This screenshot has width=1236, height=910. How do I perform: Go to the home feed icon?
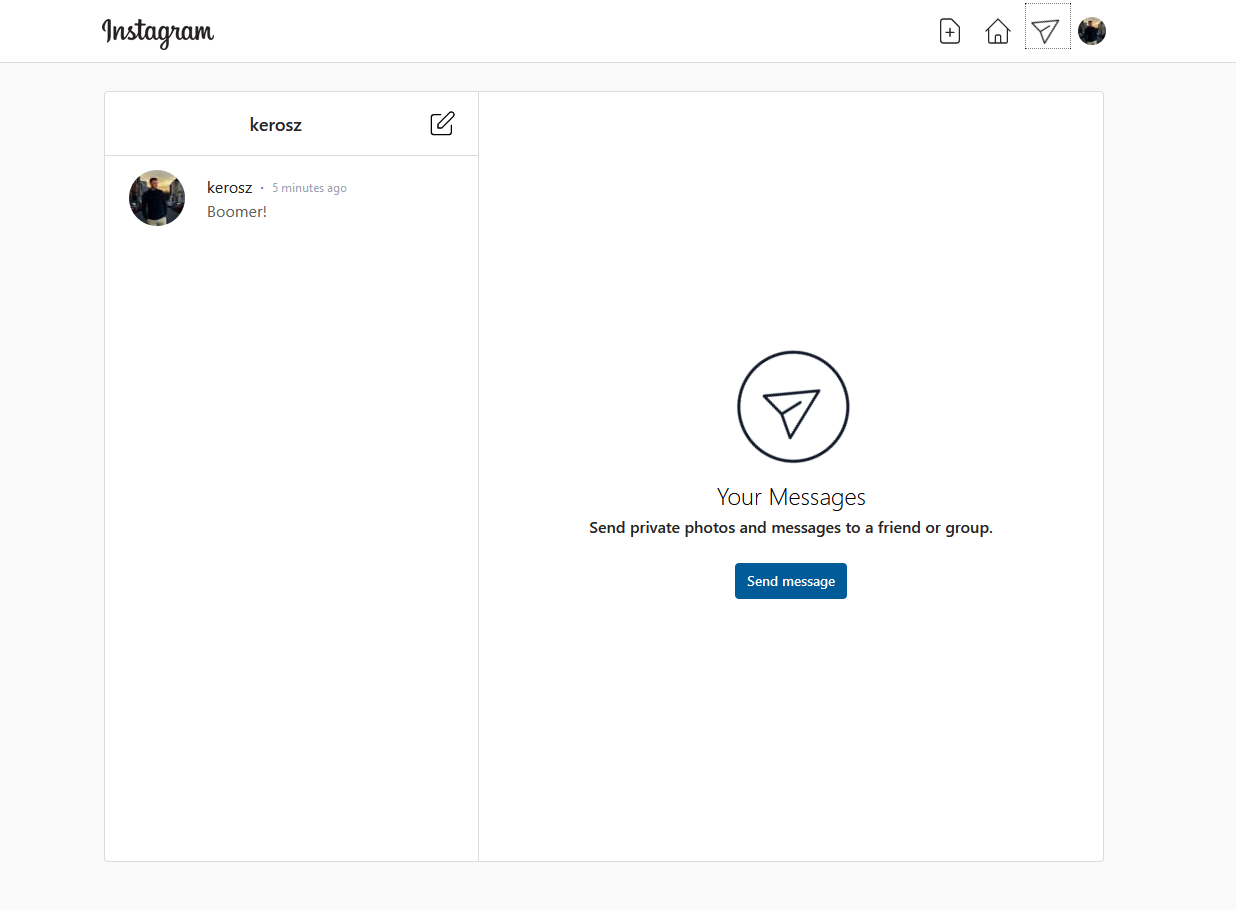(998, 32)
